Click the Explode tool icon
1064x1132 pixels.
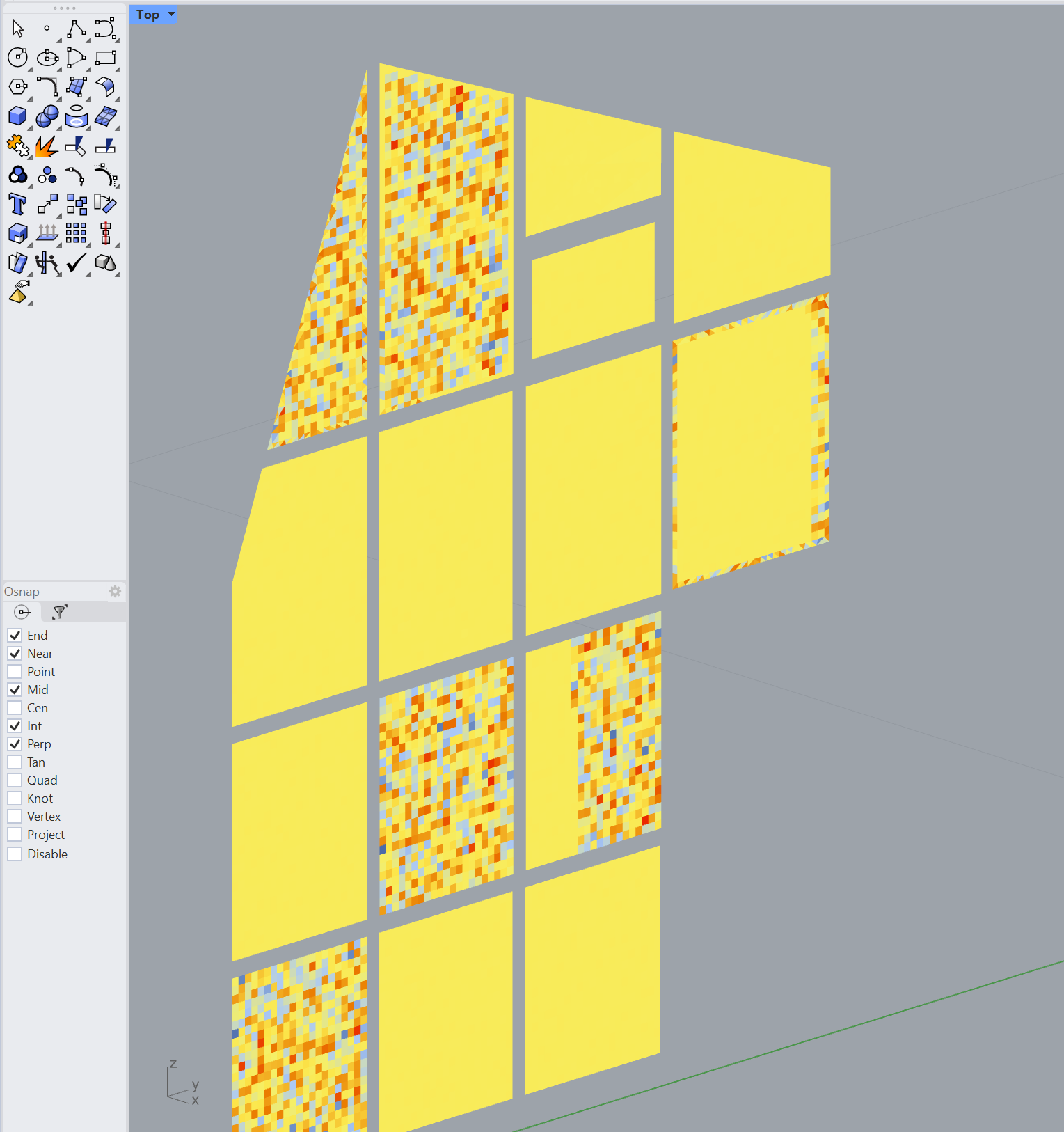tap(47, 146)
